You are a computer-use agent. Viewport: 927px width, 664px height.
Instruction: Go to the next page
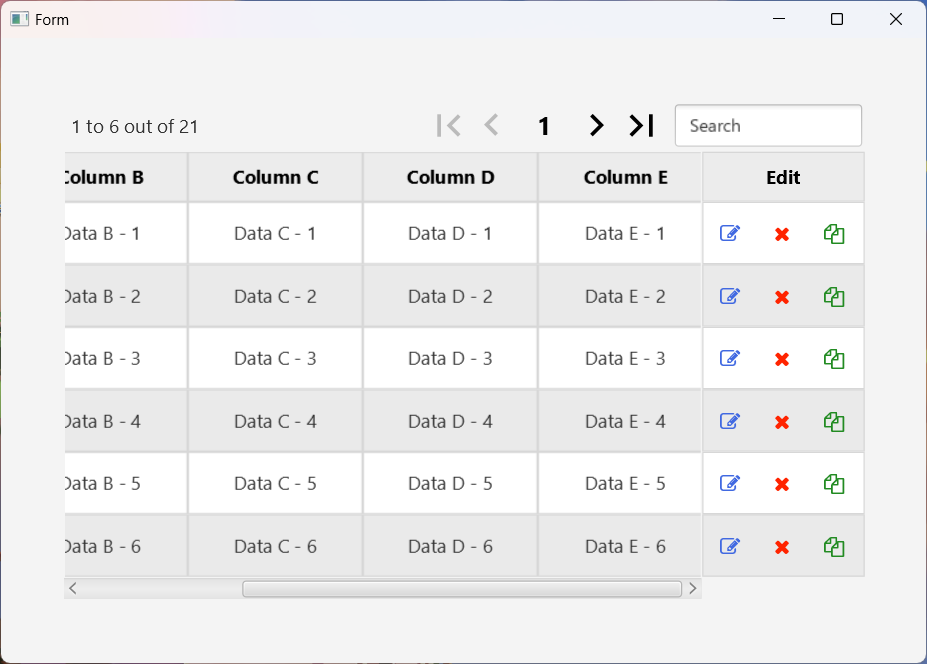tap(596, 125)
